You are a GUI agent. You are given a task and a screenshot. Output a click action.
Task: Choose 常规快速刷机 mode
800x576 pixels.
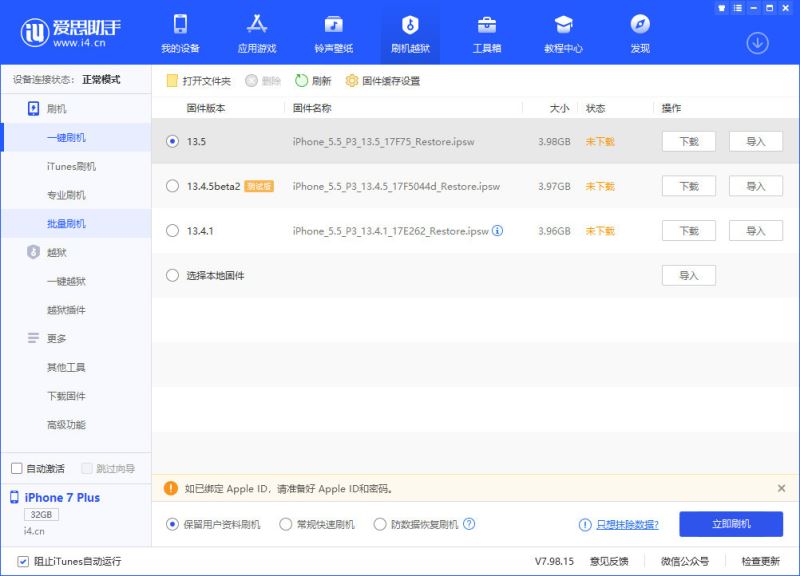[286, 524]
